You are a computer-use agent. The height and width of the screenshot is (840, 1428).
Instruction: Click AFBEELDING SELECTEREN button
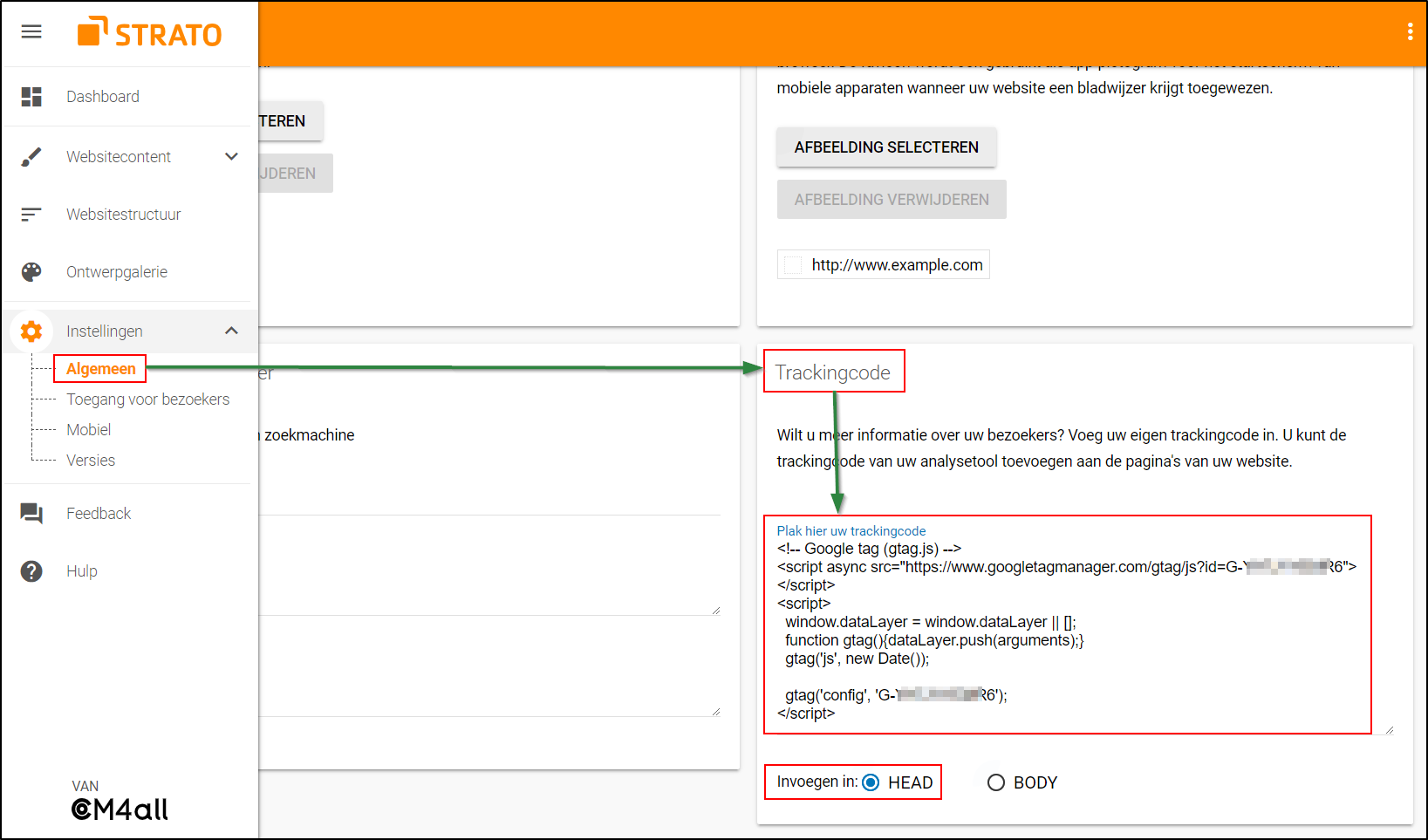(886, 147)
